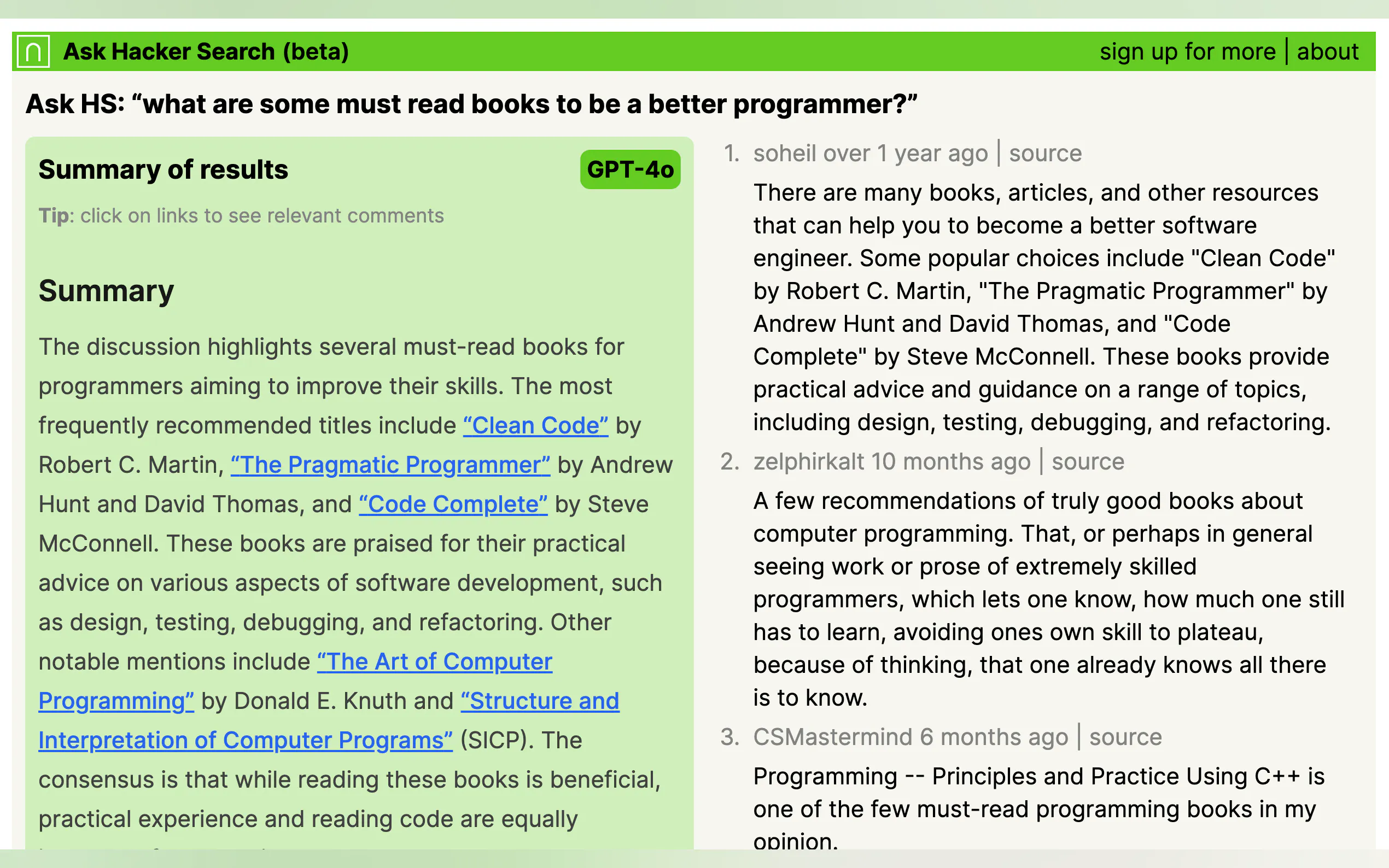Open source link for zelphirkalt's comment
Image resolution: width=1389 pixels, height=868 pixels.
(x=1088, y=461)
